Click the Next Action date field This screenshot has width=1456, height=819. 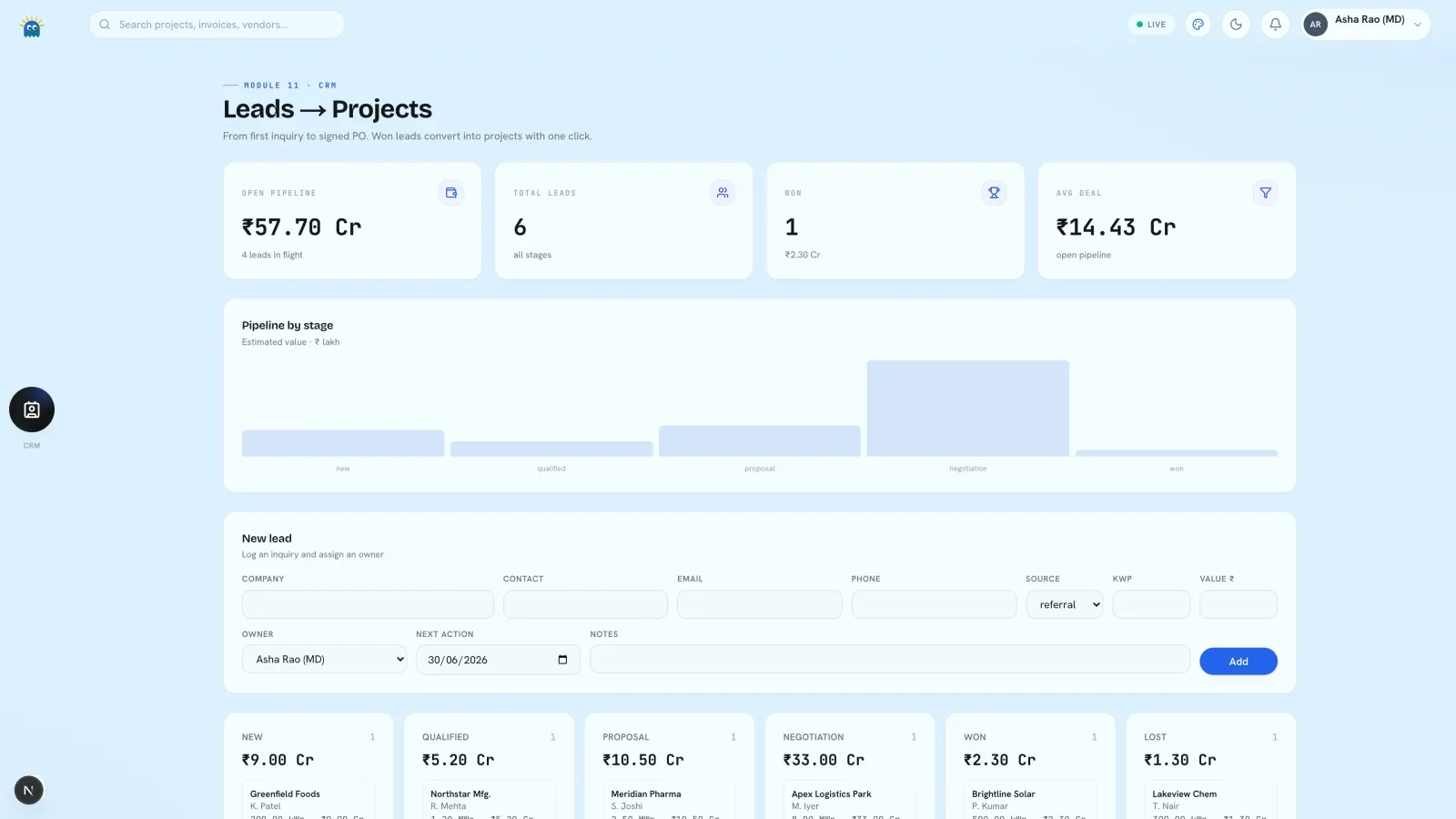click(x=498, y=660)
